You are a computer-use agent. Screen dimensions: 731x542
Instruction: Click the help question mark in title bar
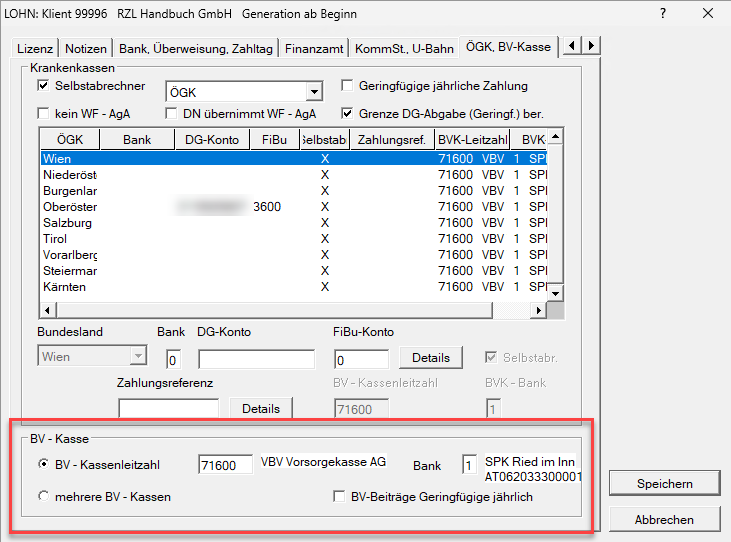click(x=665, y=14)
